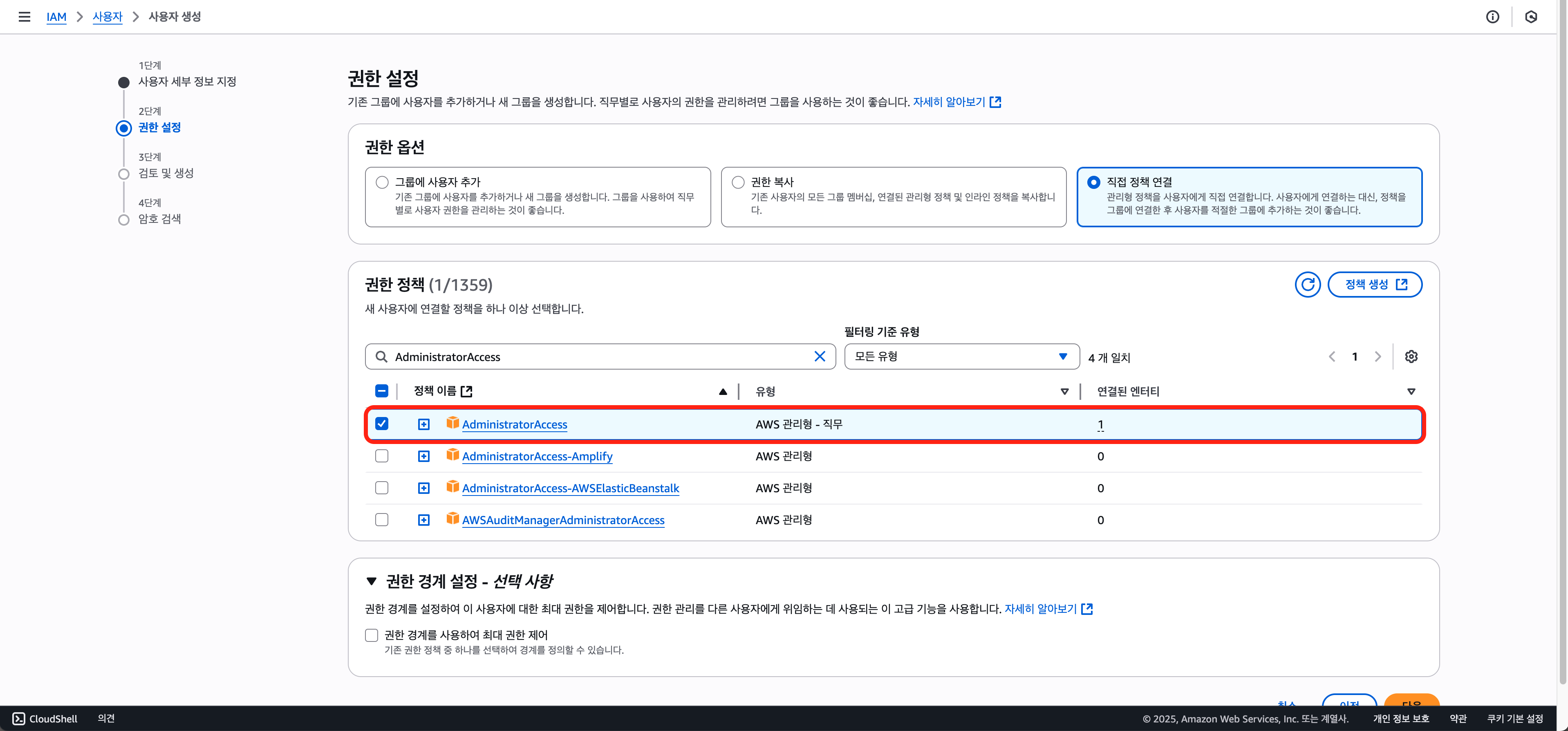Check the AWSAuditManagerAdministratorAccess policy checkbox
This screenshot has width=1568, height=731.
382,520
